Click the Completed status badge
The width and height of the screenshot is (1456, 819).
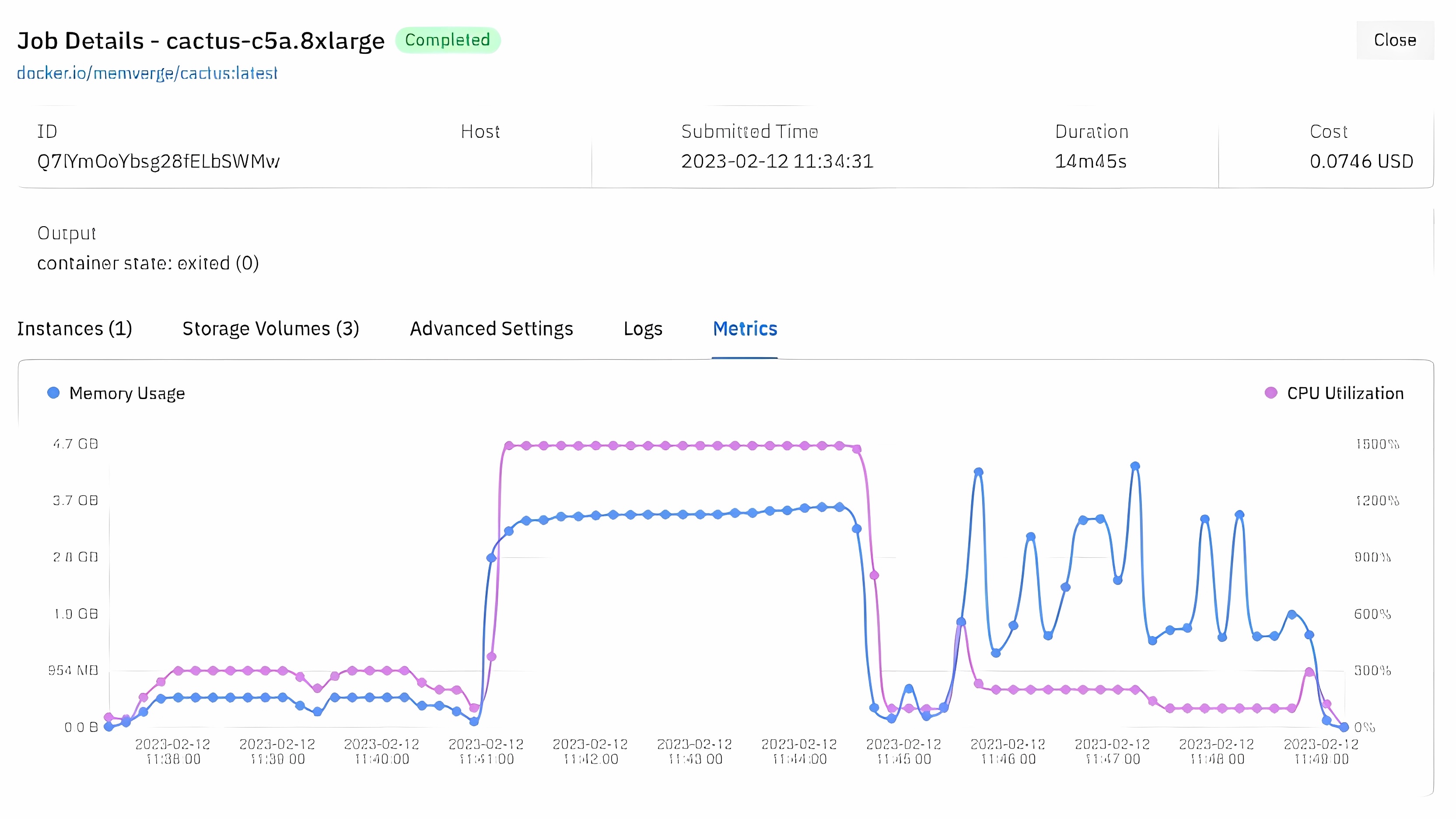click(x=447, y=40)
